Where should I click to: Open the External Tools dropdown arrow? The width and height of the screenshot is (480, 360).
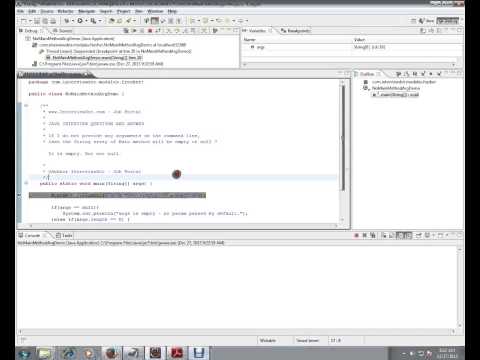(x=100, y=21)
